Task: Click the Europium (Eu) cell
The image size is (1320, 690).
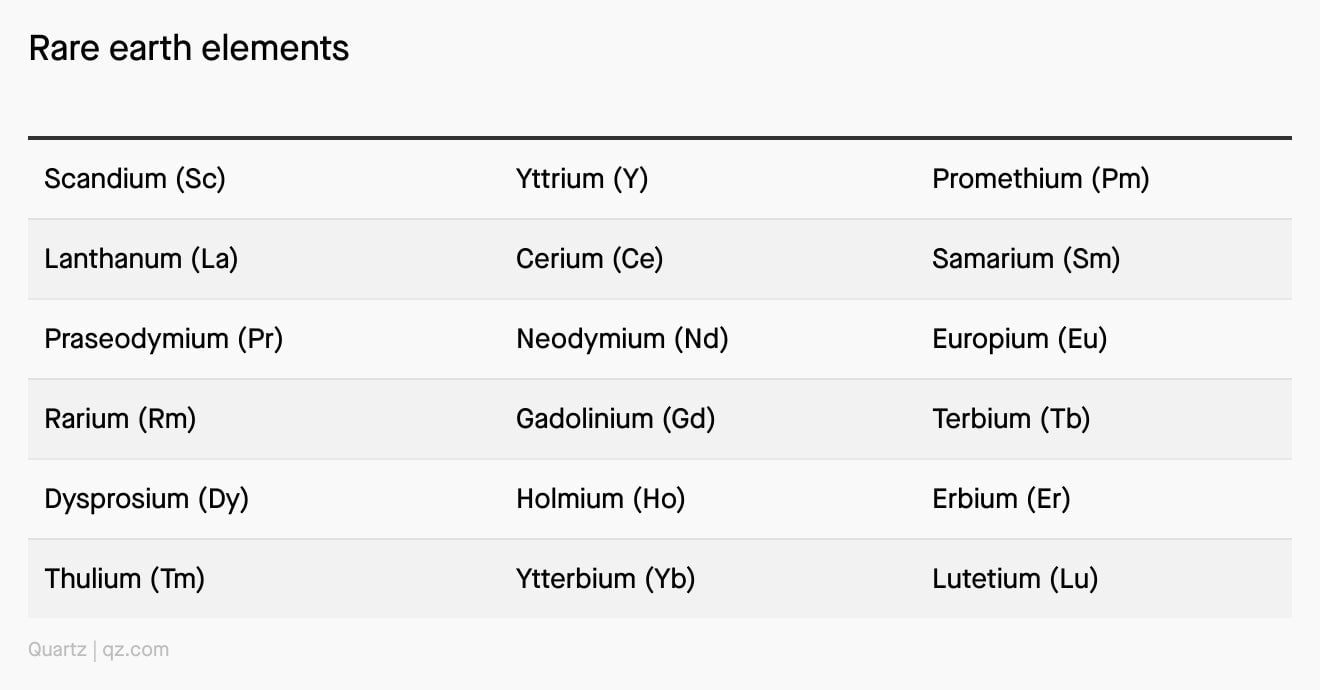Action: 1020,339
